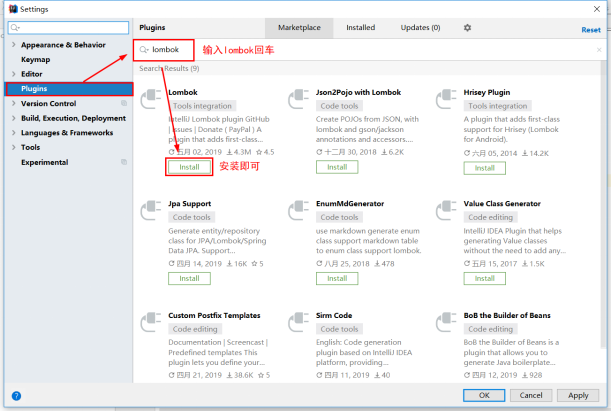The image size is (612, 411).
Task: Open the Custom Postfix Templates plugin icon
Action: 151,322
